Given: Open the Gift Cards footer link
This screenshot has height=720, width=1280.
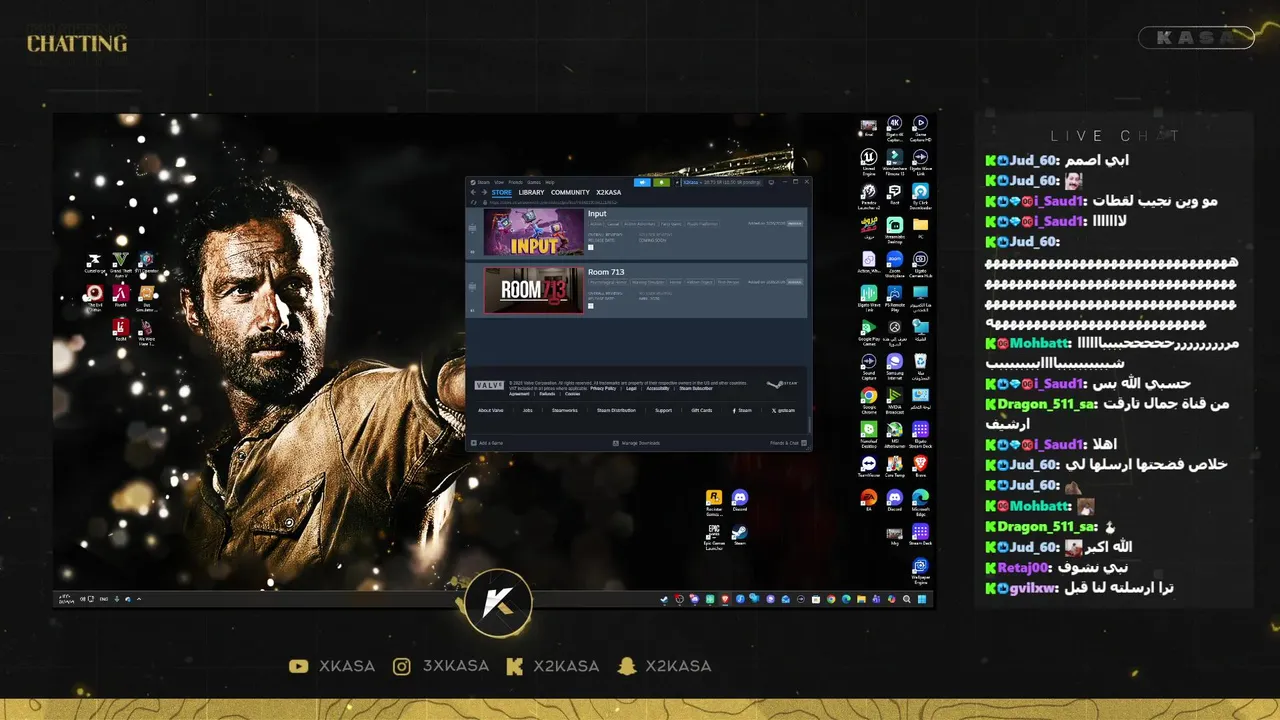Looking at the screenshot, I should click(x=702, y=410).
